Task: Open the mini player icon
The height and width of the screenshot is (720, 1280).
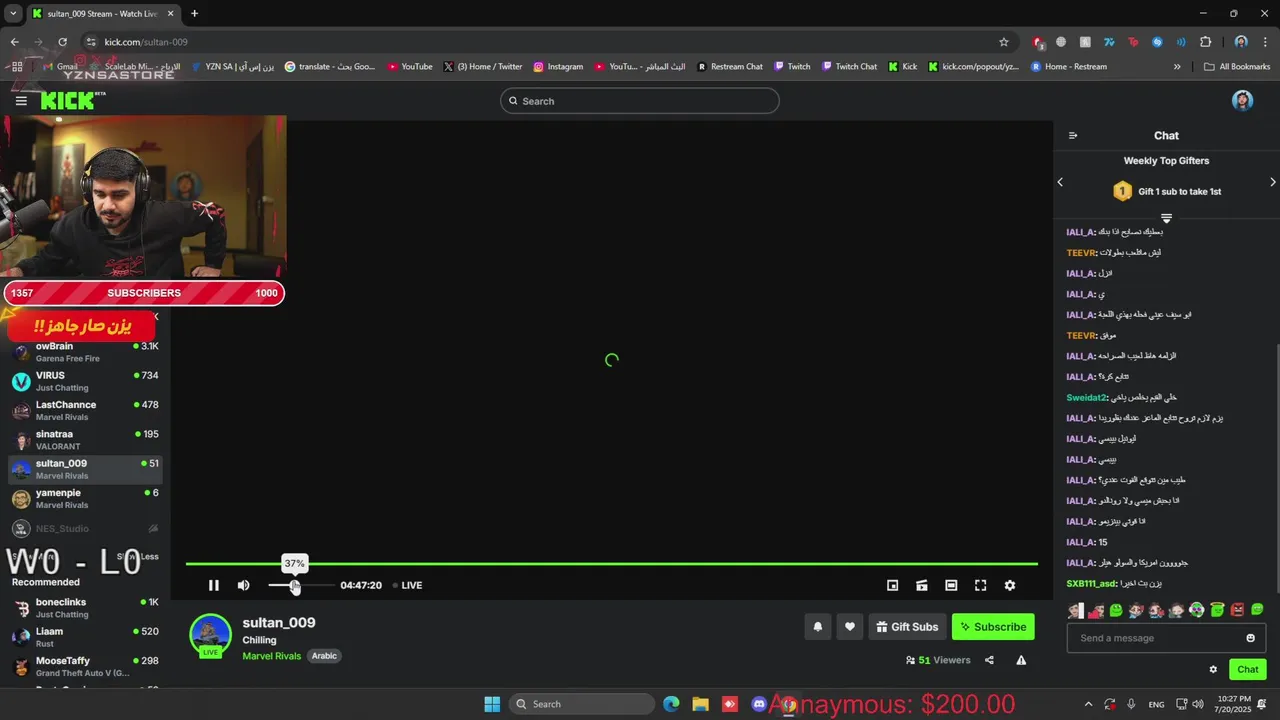Action: [893, 585]
